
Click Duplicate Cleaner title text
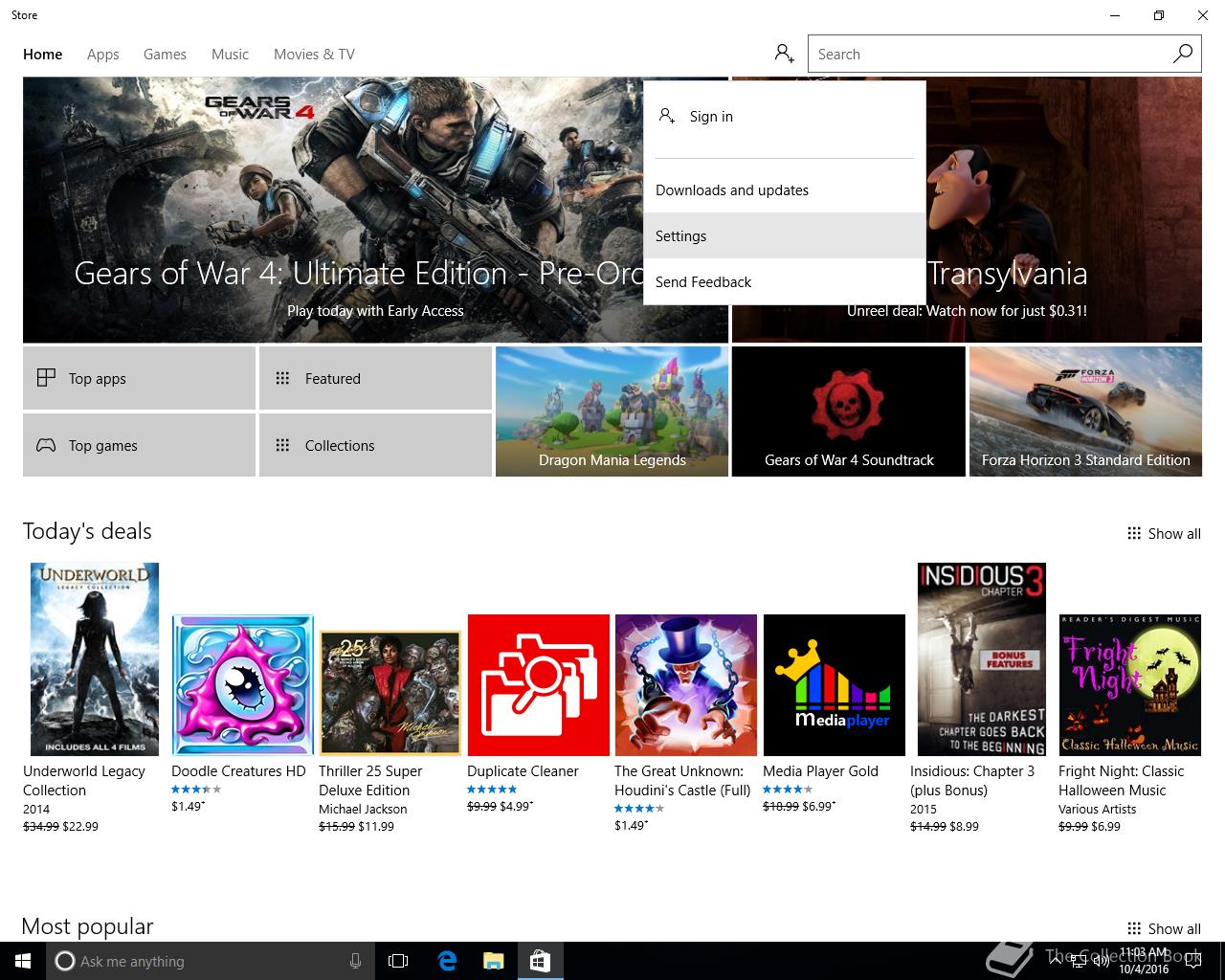(523, 771)
